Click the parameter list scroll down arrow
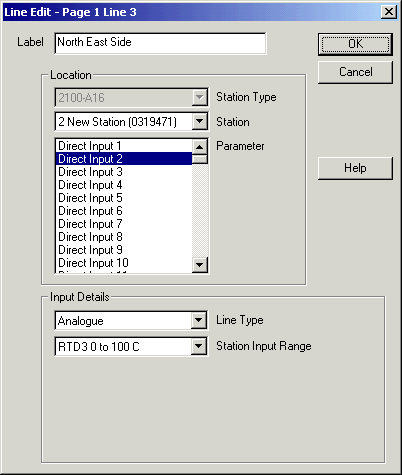 [x=200, y=265]
